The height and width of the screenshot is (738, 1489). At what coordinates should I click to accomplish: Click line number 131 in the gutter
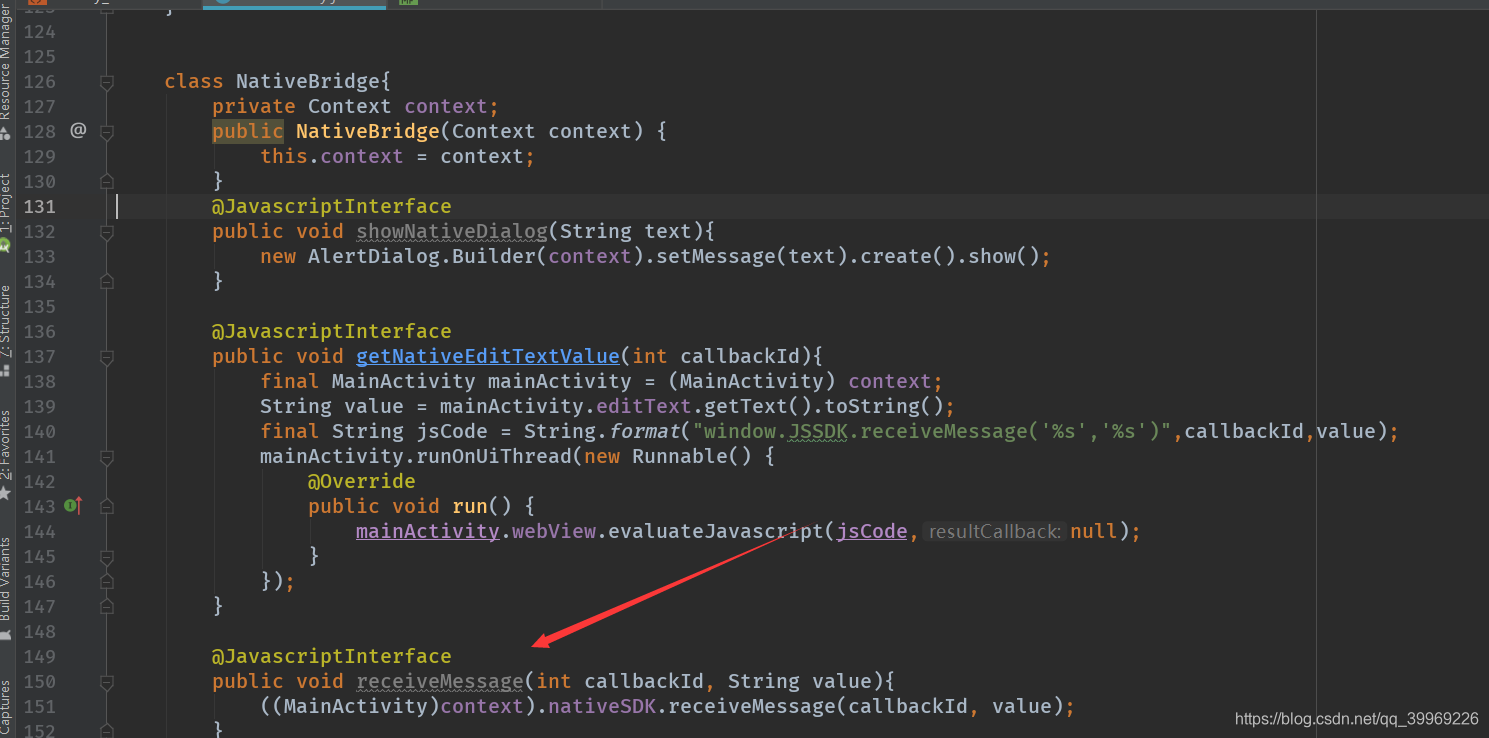click(40, 206)
